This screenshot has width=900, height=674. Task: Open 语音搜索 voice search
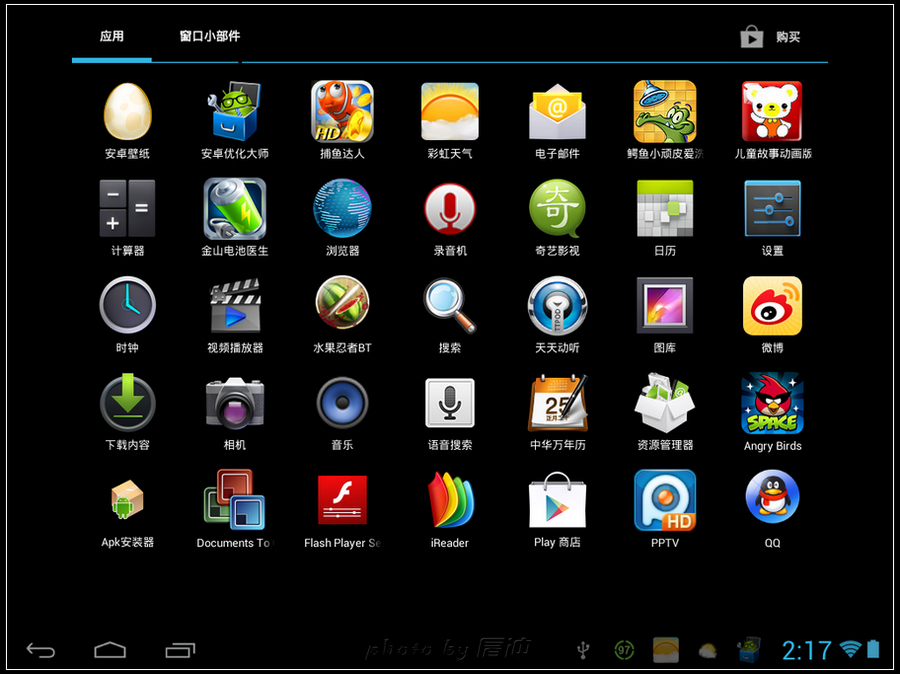tap(449, 402)
